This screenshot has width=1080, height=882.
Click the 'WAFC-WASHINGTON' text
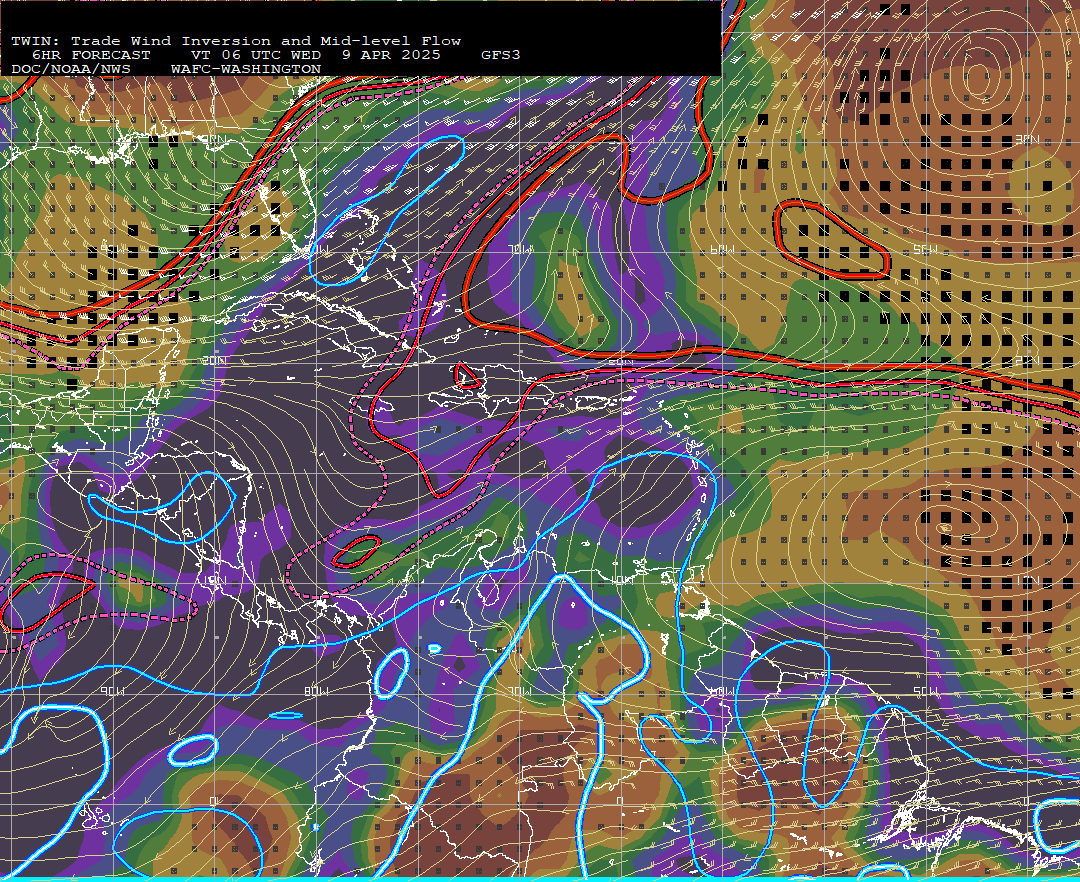246,70
